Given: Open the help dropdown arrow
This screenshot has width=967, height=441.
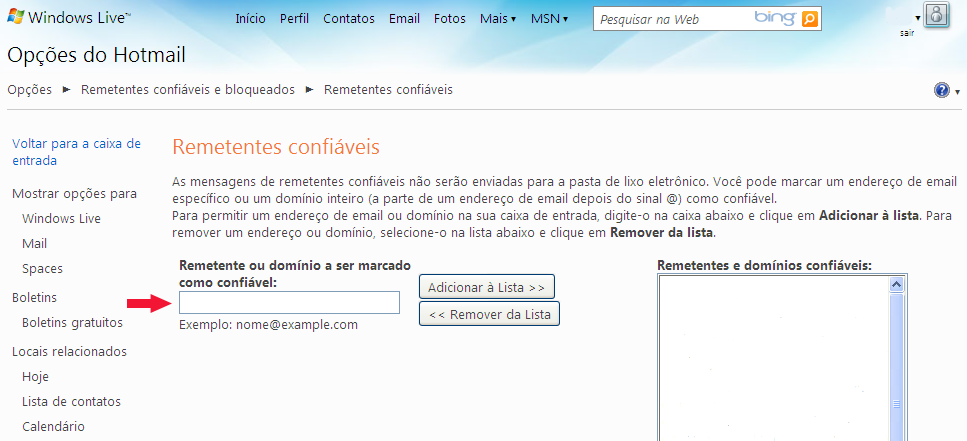Looking at the screenshot, I should click(957, 92).
